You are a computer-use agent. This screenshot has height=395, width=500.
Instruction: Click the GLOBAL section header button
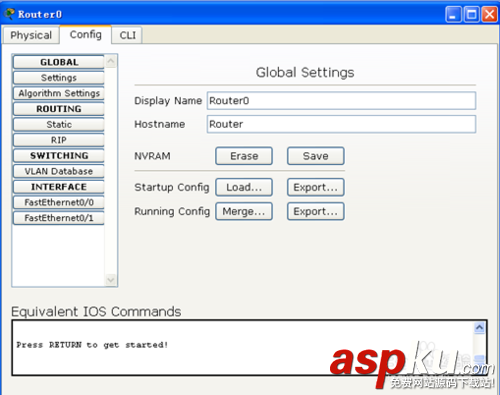[x=59, y=62]
